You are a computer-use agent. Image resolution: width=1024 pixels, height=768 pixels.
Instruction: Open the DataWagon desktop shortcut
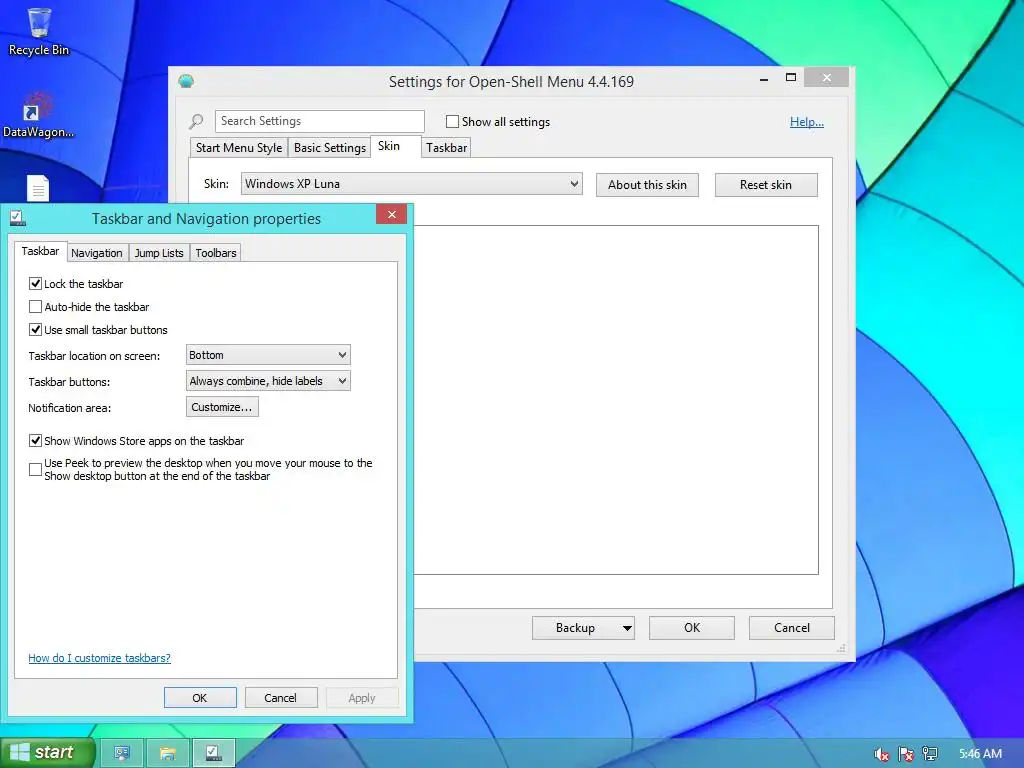(39, 115)
